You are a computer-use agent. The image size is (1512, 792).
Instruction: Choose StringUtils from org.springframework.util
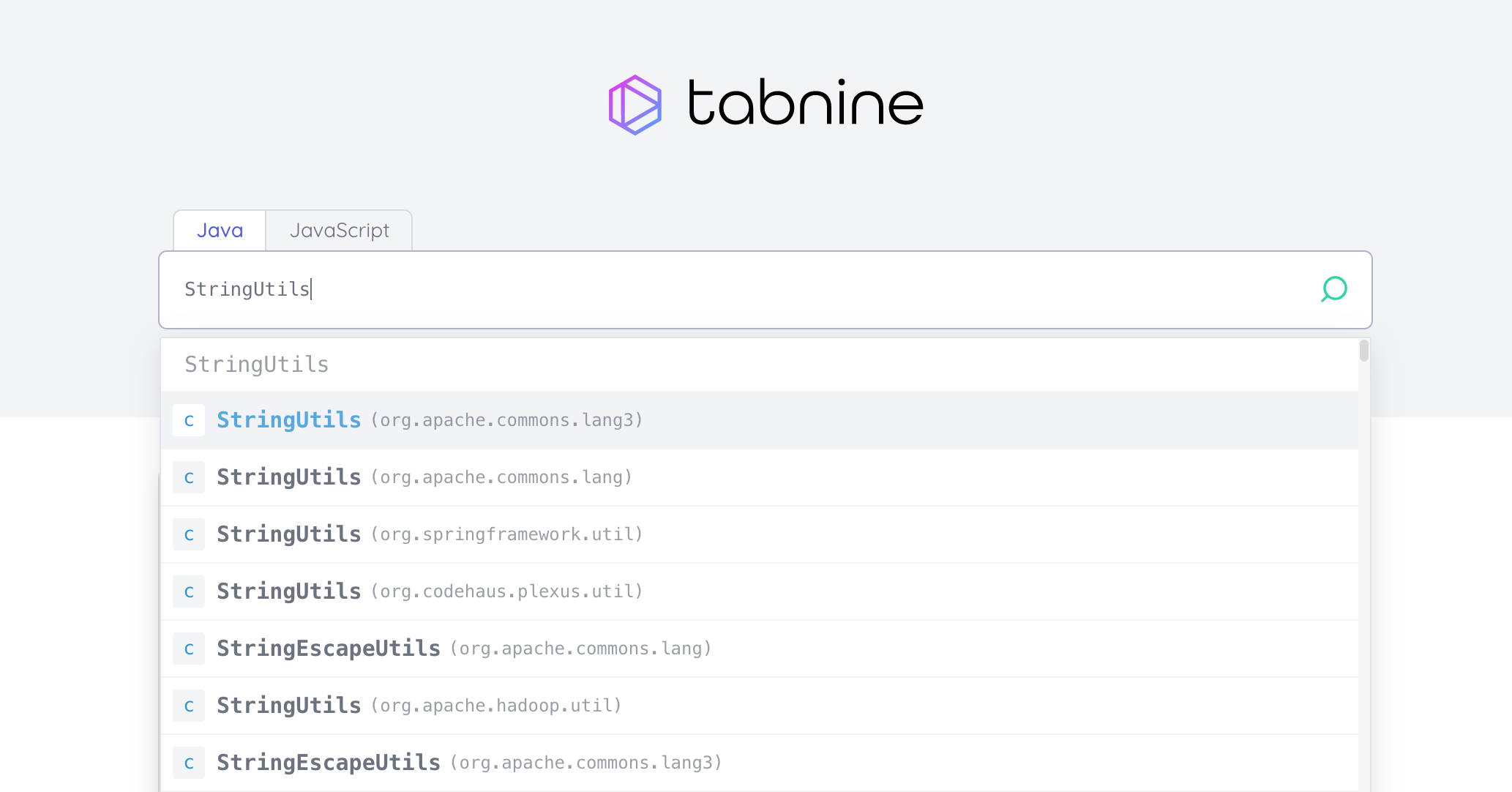[x=429, y=534]
